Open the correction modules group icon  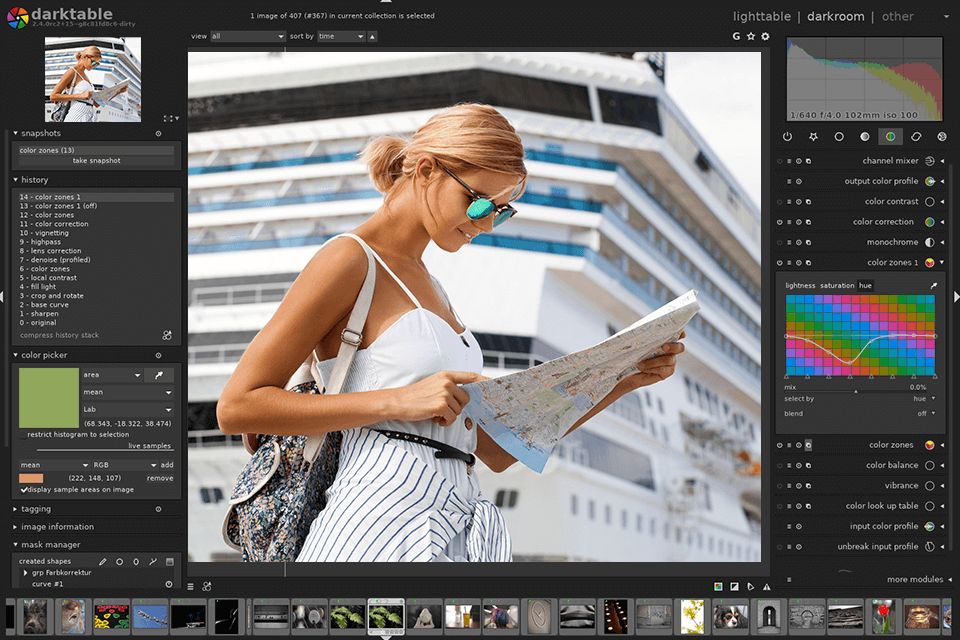pyautogui.click(x=916, y=137)
